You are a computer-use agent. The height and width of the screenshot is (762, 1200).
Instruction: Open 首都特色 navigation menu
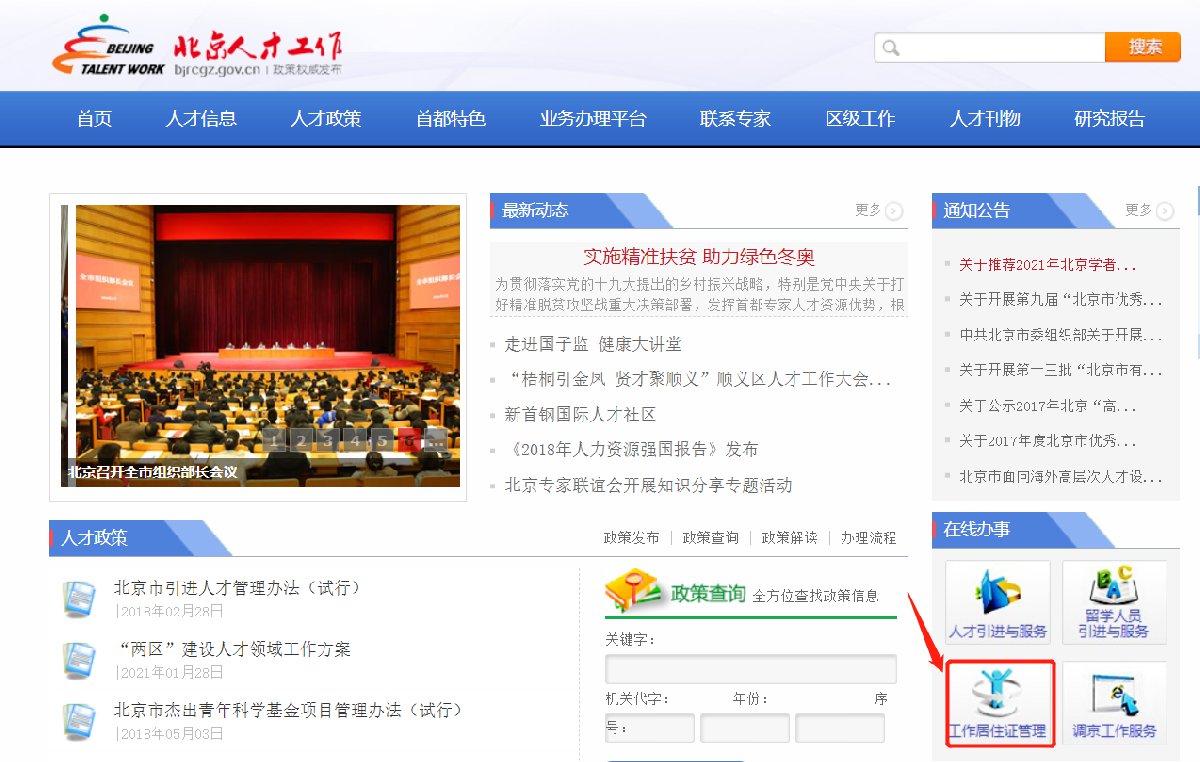point(451,119)
